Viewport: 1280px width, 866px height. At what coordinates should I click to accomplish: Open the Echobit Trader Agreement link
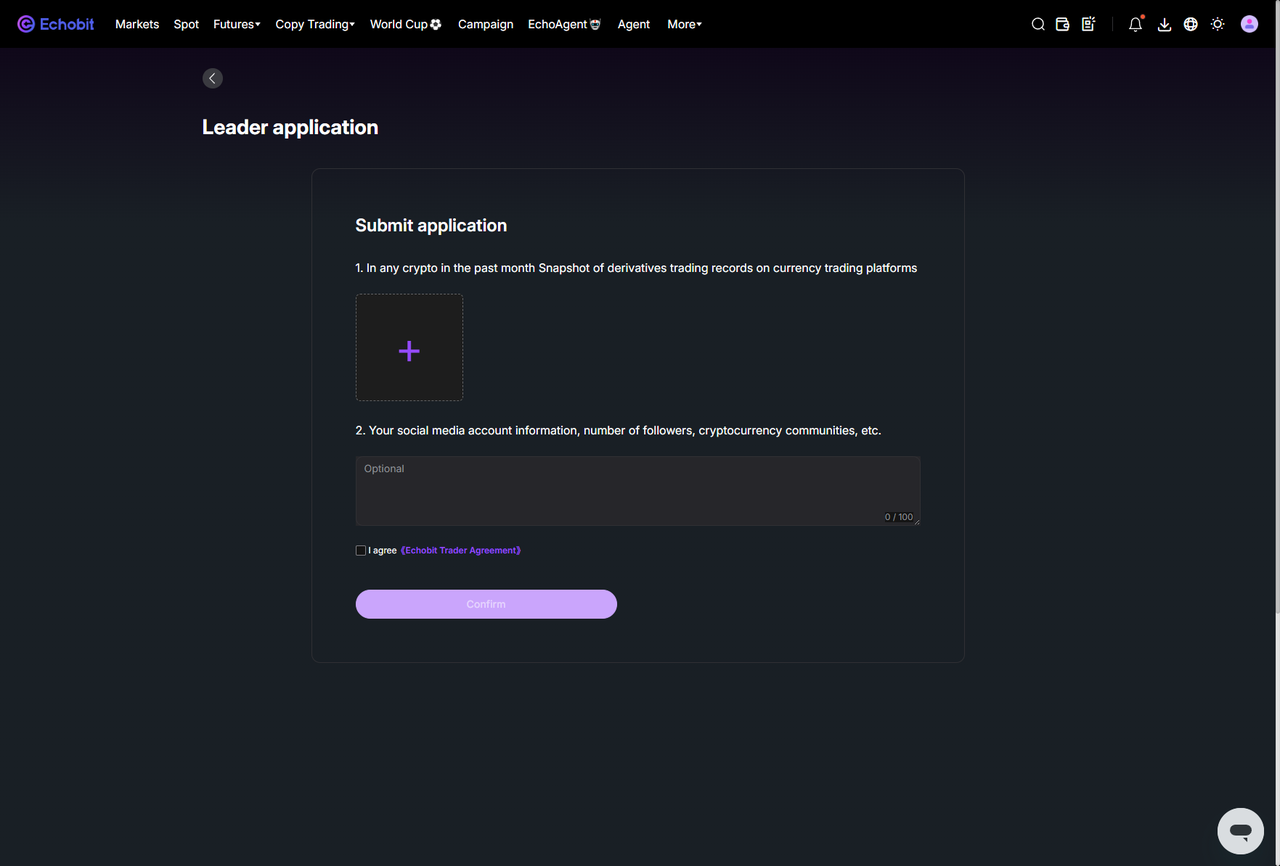pyautogui.click(x=461, y=550)
